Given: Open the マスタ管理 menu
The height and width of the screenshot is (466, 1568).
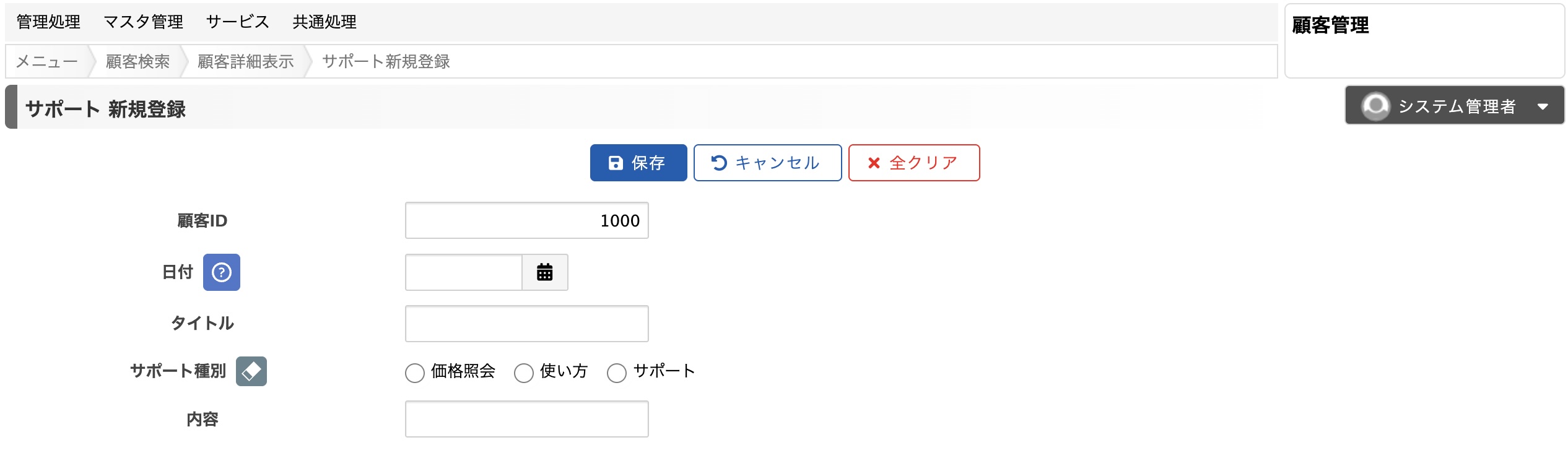Looking at the screenshot, I should (143, 22).
